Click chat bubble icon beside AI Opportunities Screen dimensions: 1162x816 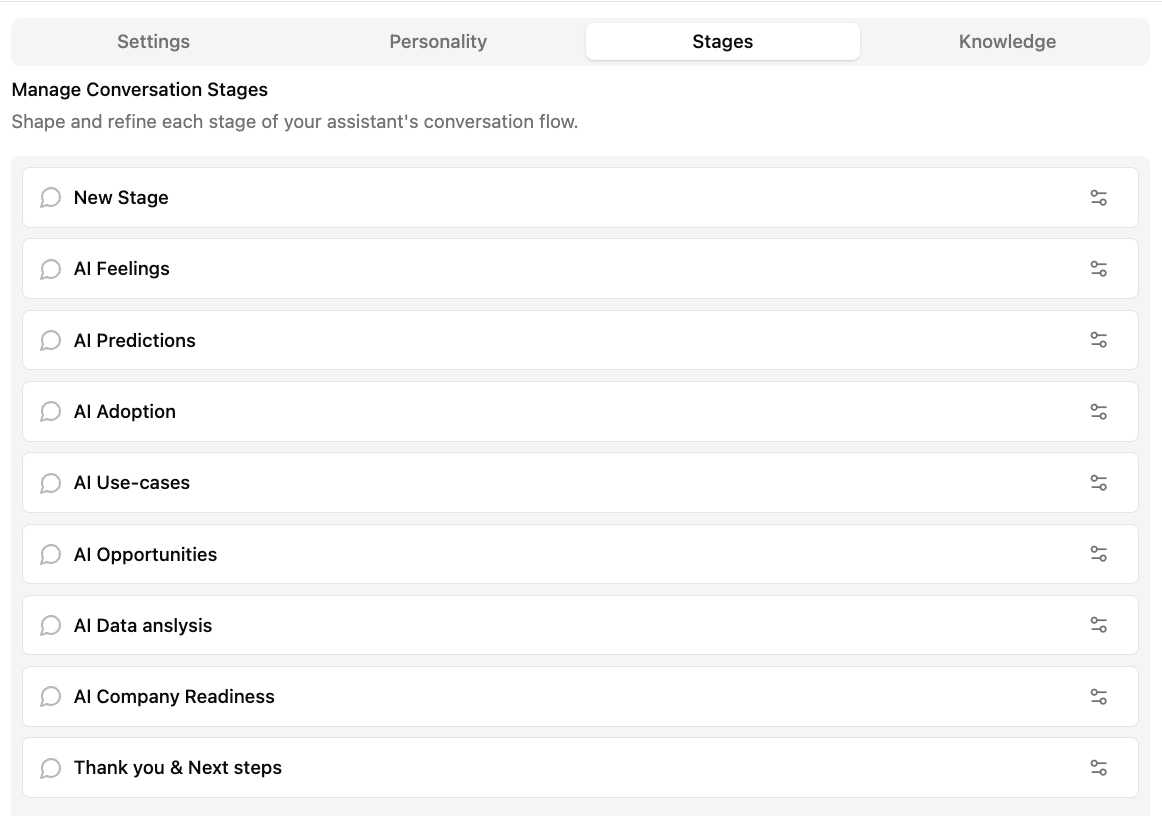pyautogui.click(x=50, y=554)
